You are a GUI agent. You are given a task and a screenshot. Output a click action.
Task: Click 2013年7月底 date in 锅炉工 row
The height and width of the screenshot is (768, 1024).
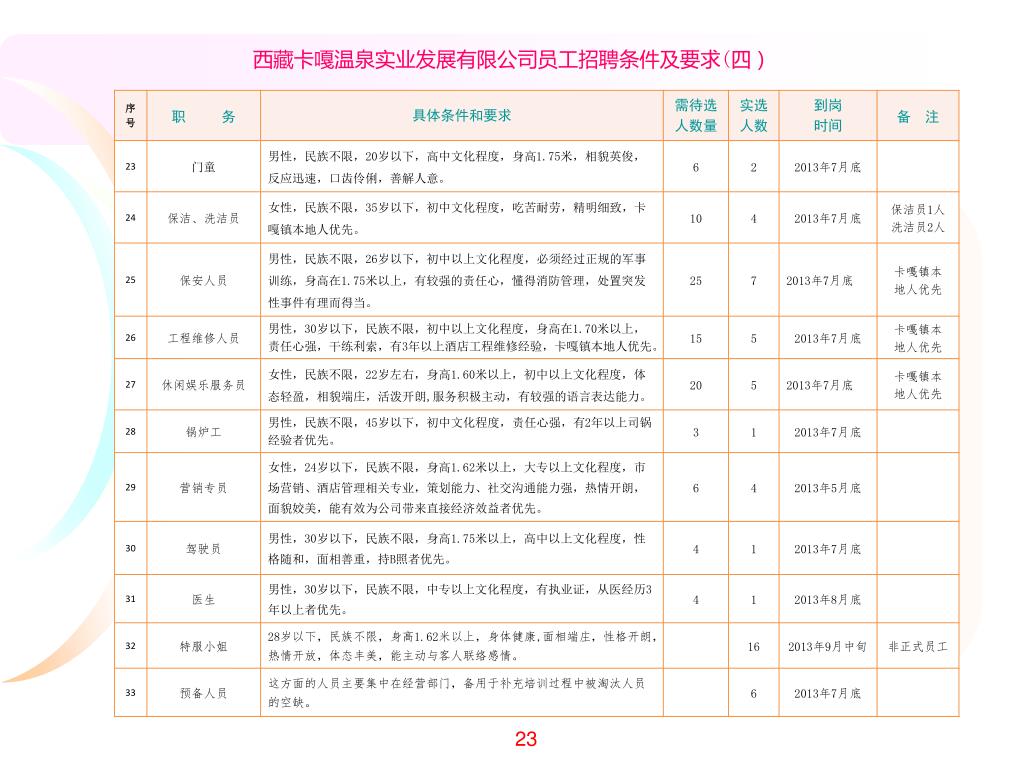coord(827,432)
